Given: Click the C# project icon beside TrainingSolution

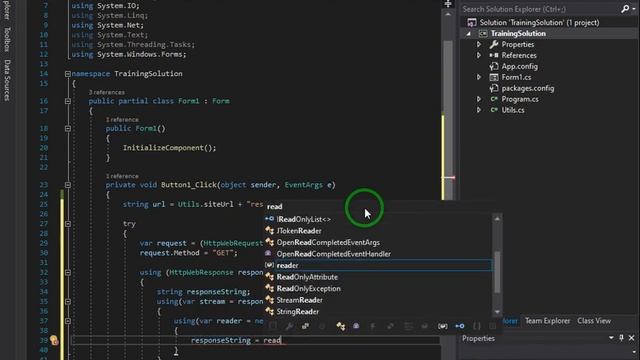Looking at the screenshot, I should [x=483, y=33].
